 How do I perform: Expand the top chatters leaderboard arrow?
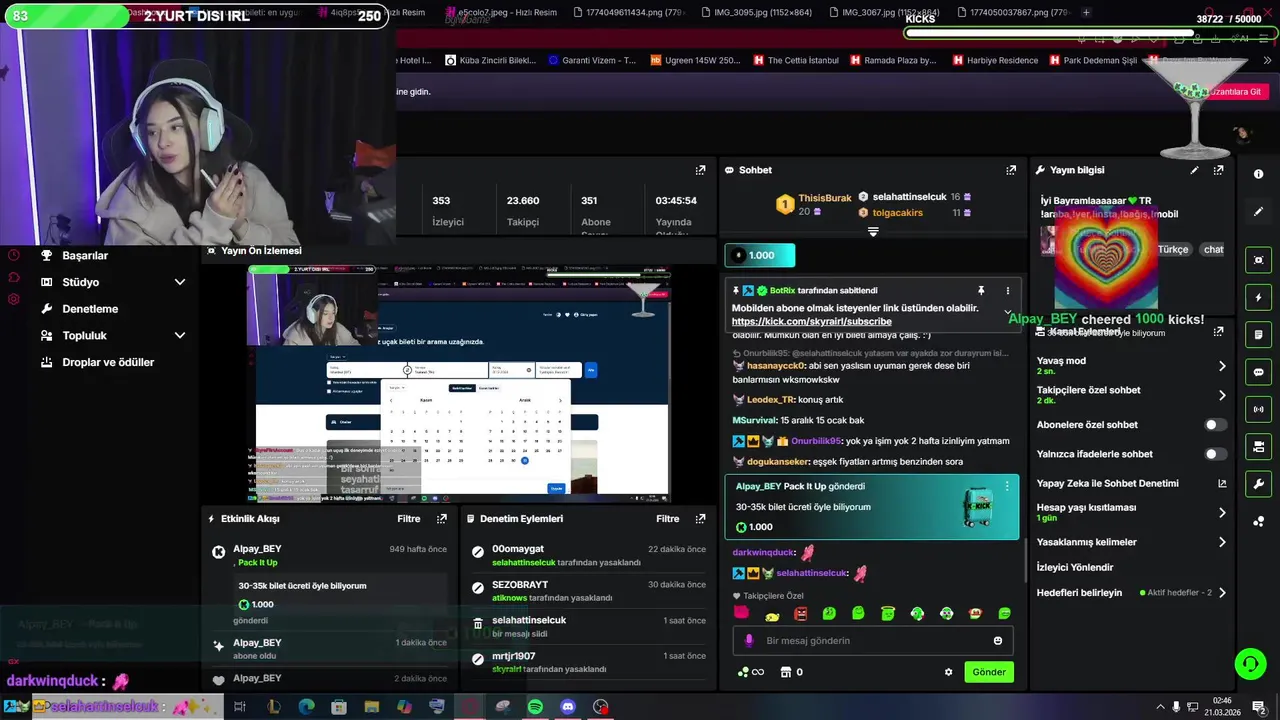tap(873, 232)
